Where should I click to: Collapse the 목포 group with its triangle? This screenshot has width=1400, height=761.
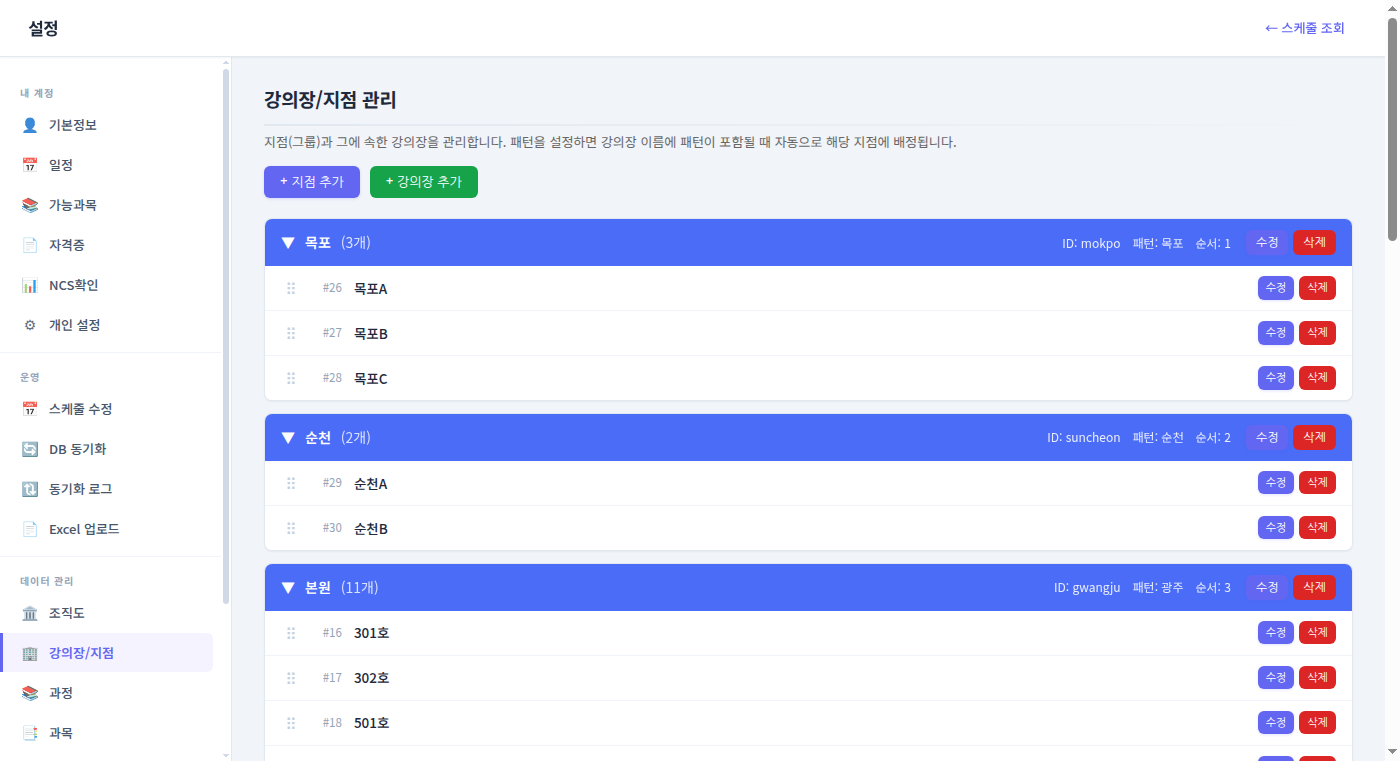pos(287,242)
